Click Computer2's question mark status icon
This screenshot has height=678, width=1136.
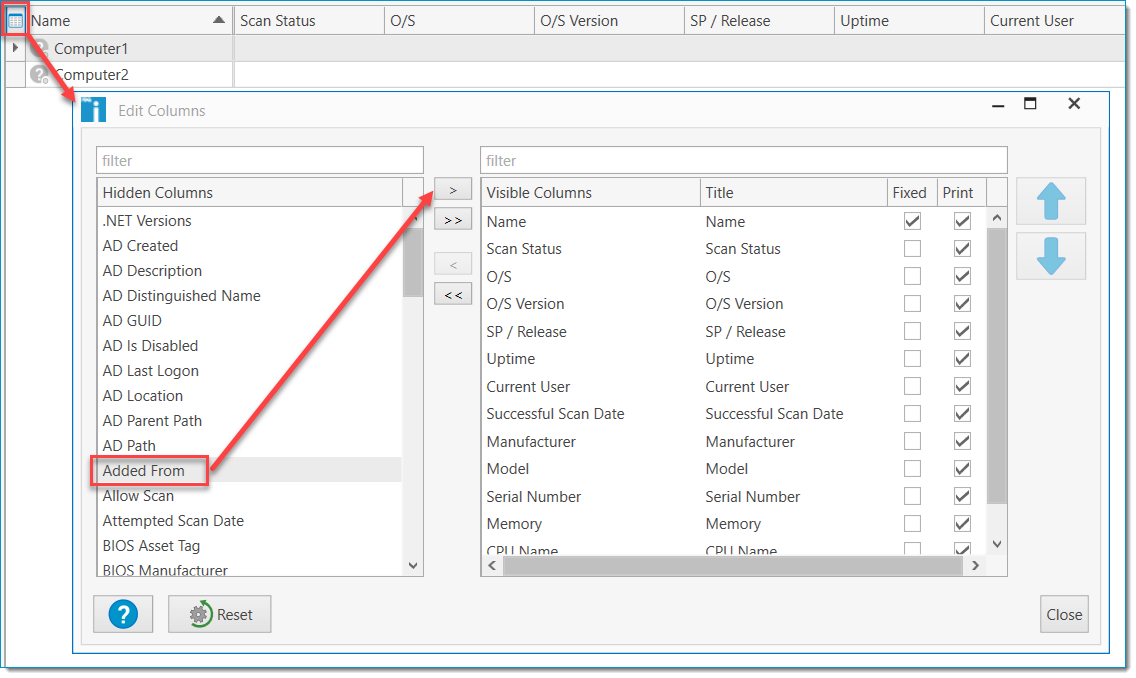point(40,73)
